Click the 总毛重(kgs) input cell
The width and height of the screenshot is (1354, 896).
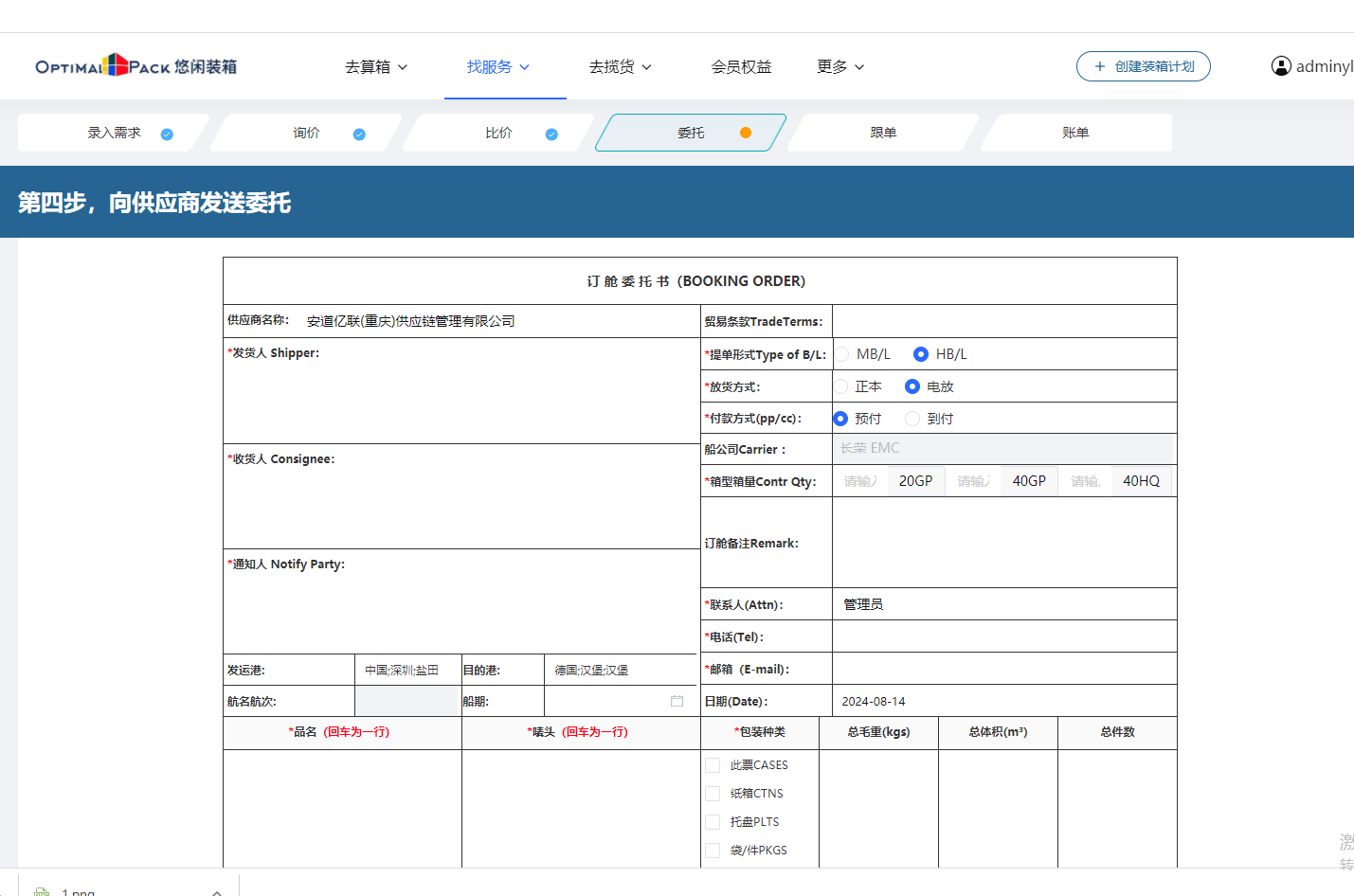coord(878,809)
